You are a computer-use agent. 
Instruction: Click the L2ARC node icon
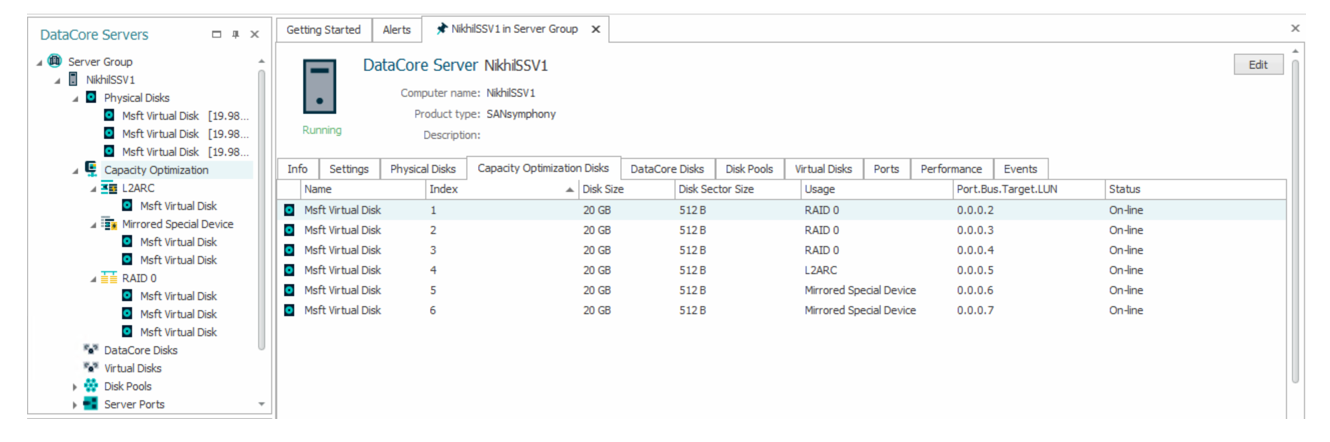[x=110, y=188]
